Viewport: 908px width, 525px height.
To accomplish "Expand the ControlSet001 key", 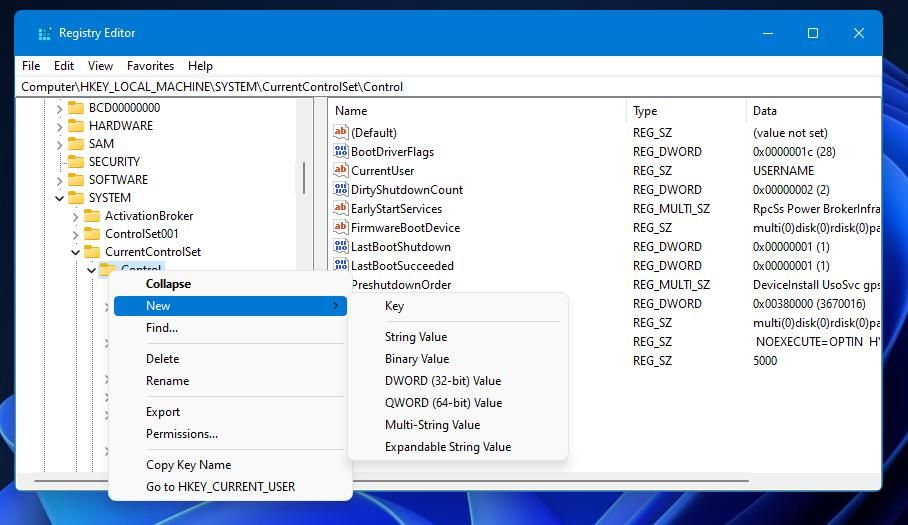I will (75, 234).
